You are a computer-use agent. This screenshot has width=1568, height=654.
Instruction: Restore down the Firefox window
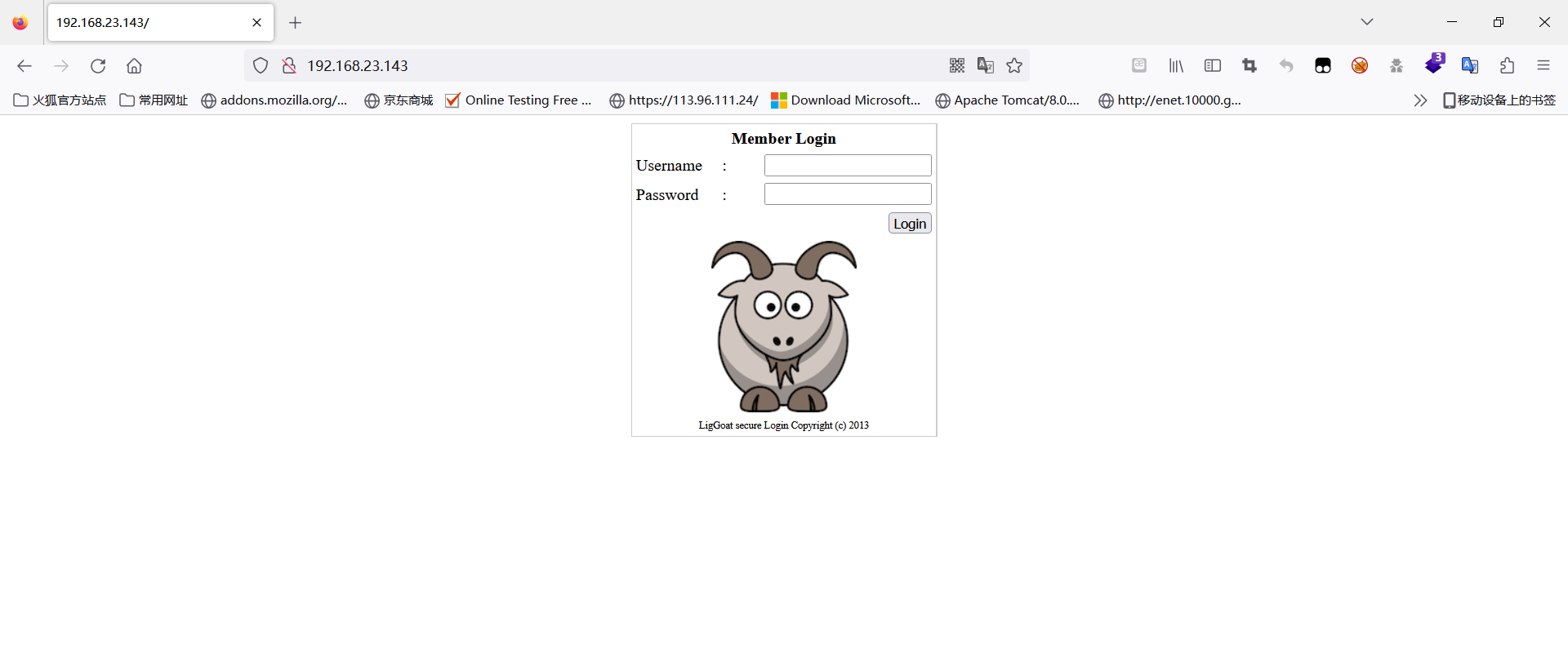click(1499, 22)
